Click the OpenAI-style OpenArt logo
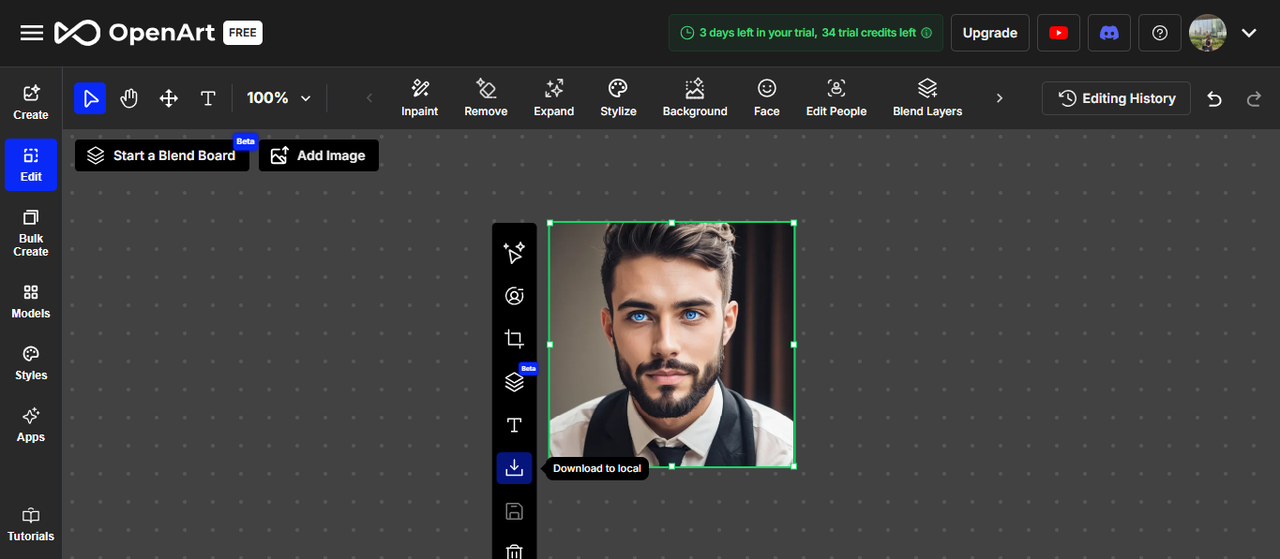Image resolution: width=1280 pixels, height=559 pixels. [x=135, y=33]
